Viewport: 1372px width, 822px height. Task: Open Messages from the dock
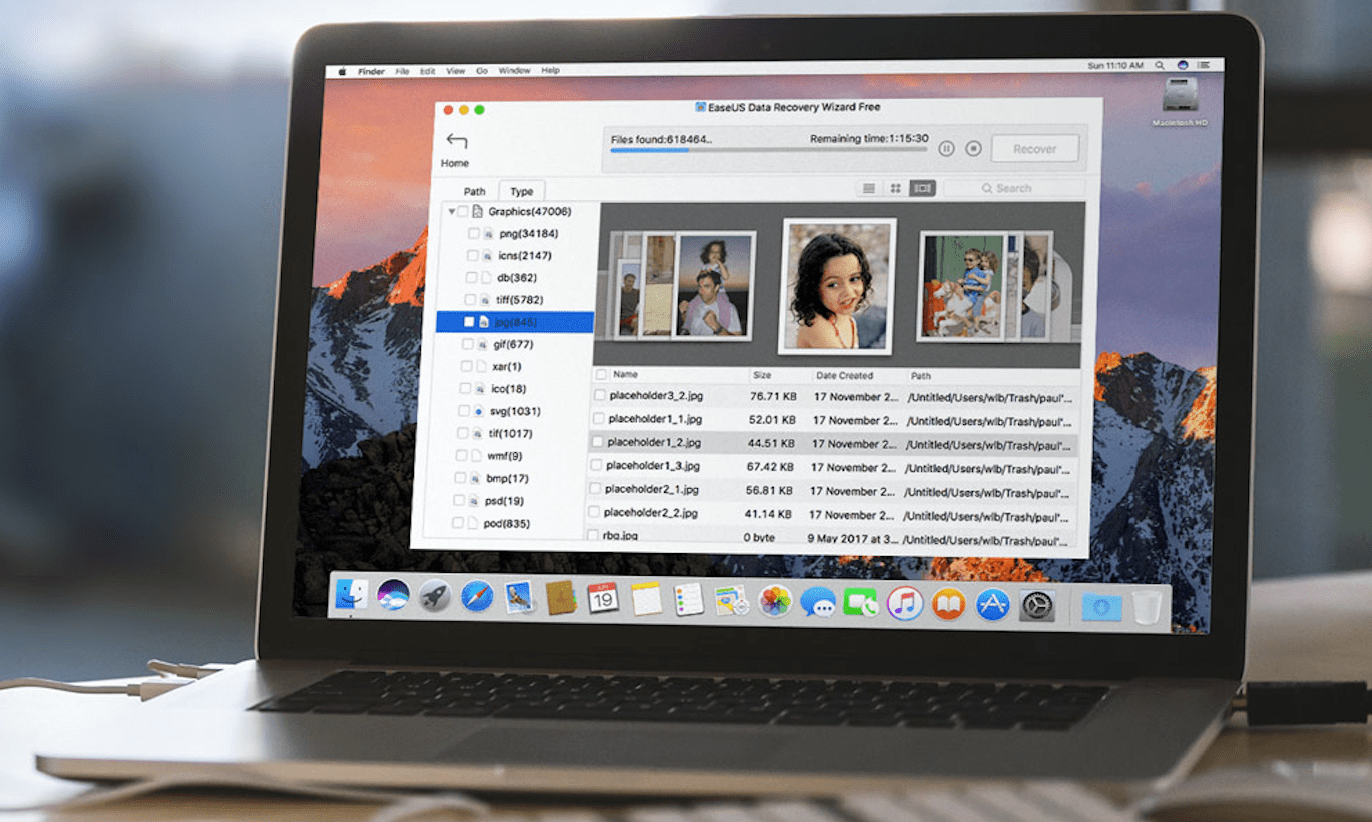coord(818,602)
